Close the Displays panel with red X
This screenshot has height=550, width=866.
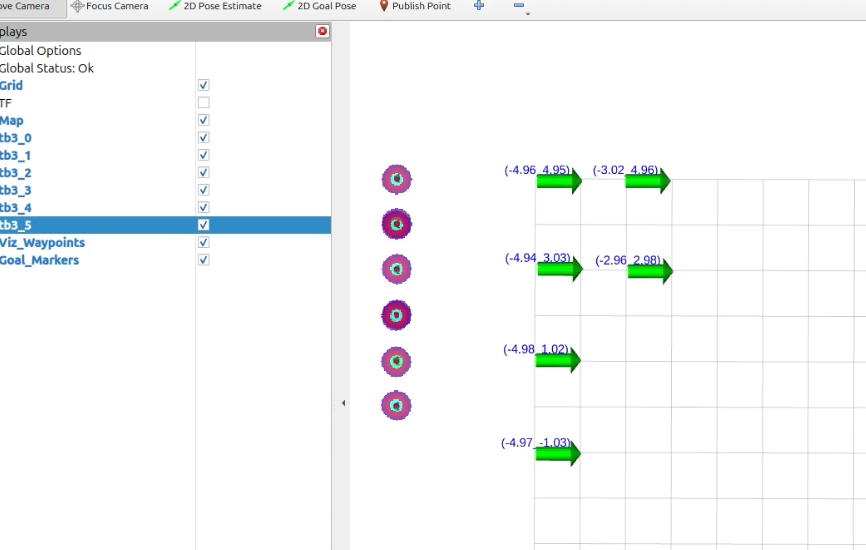coord(322,32)
